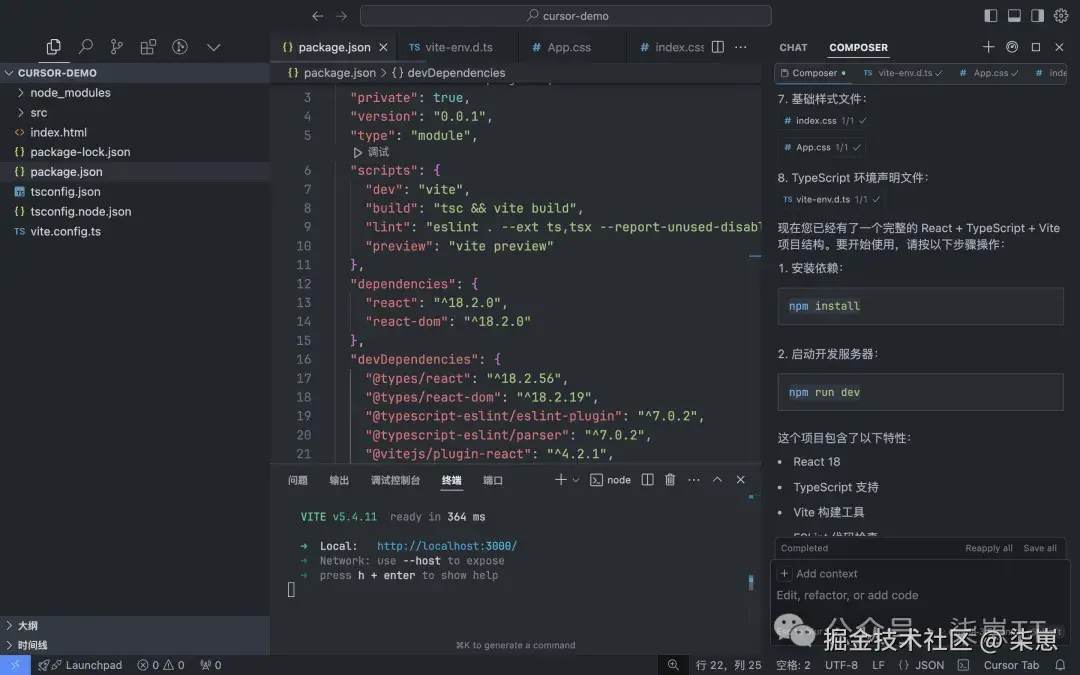Open the Source Control view icon

[x=116, y=47]
